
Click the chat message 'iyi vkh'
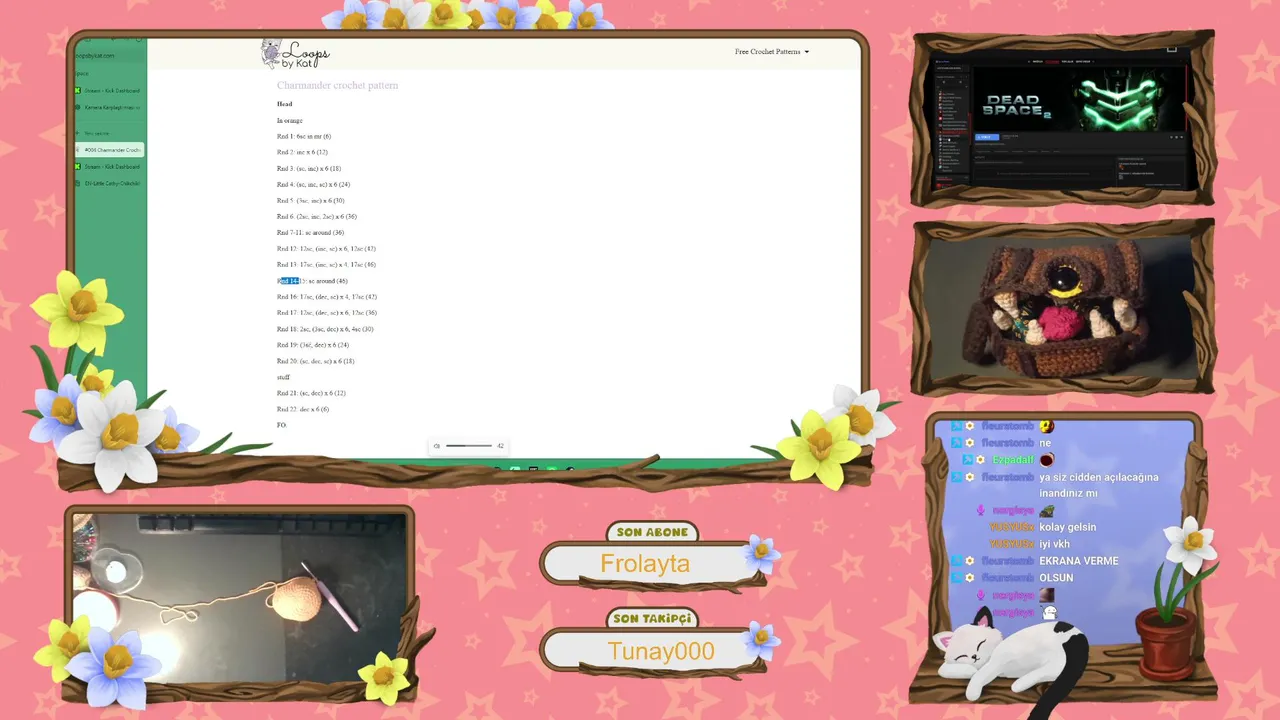(x=1055, y=544)
